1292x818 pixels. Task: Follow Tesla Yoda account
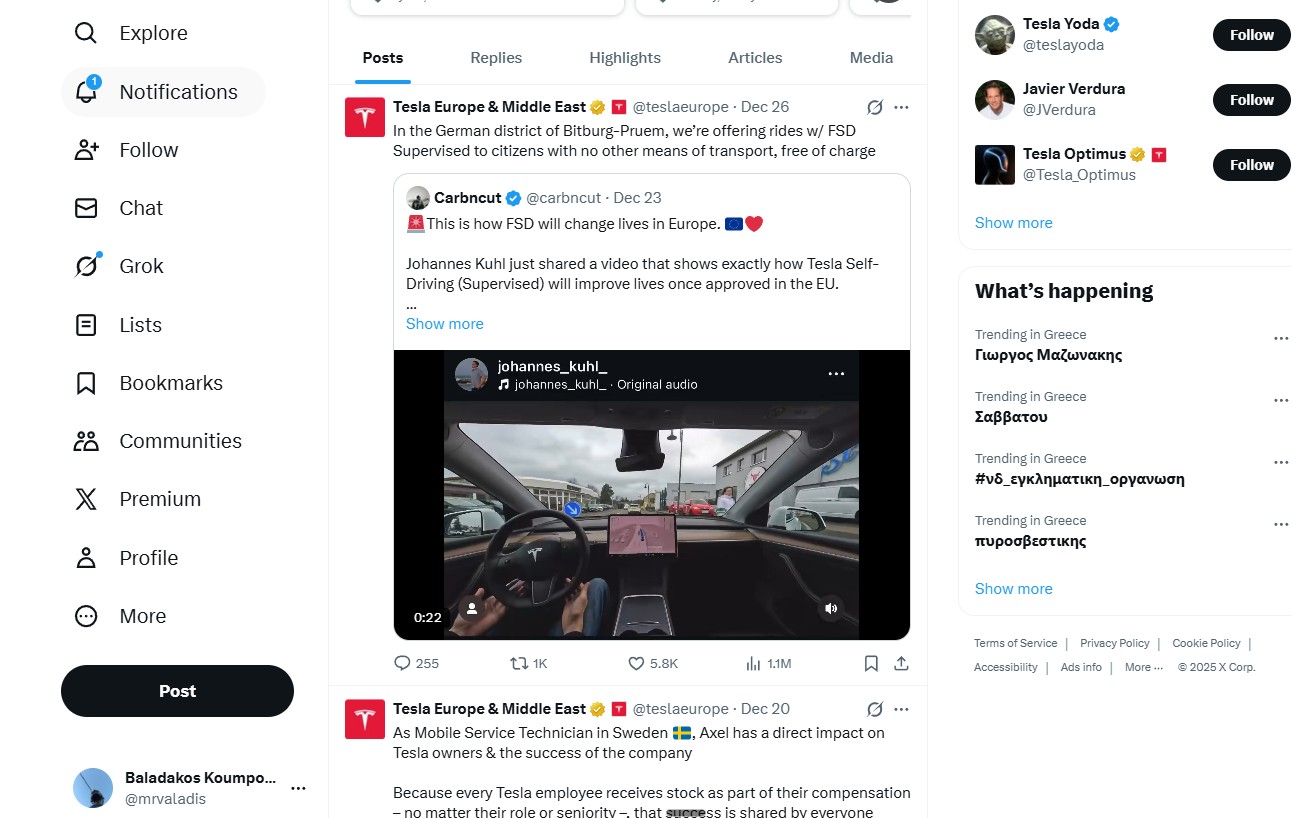(1251, 35)
